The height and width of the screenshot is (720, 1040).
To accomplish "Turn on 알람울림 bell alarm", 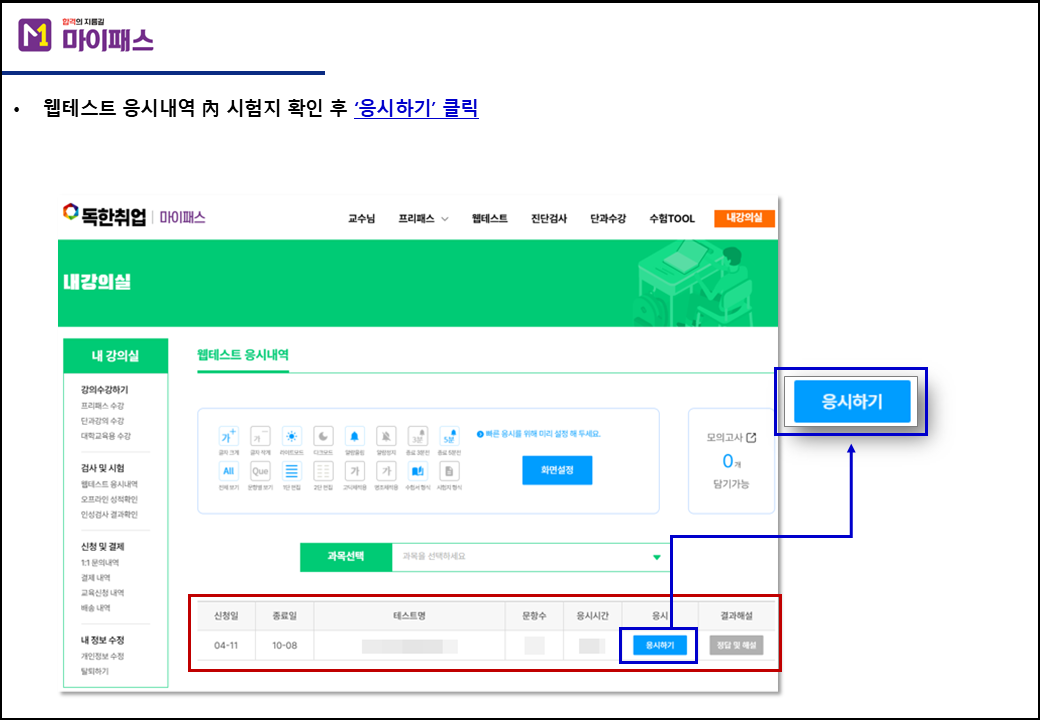I will (x=354, y=436).
